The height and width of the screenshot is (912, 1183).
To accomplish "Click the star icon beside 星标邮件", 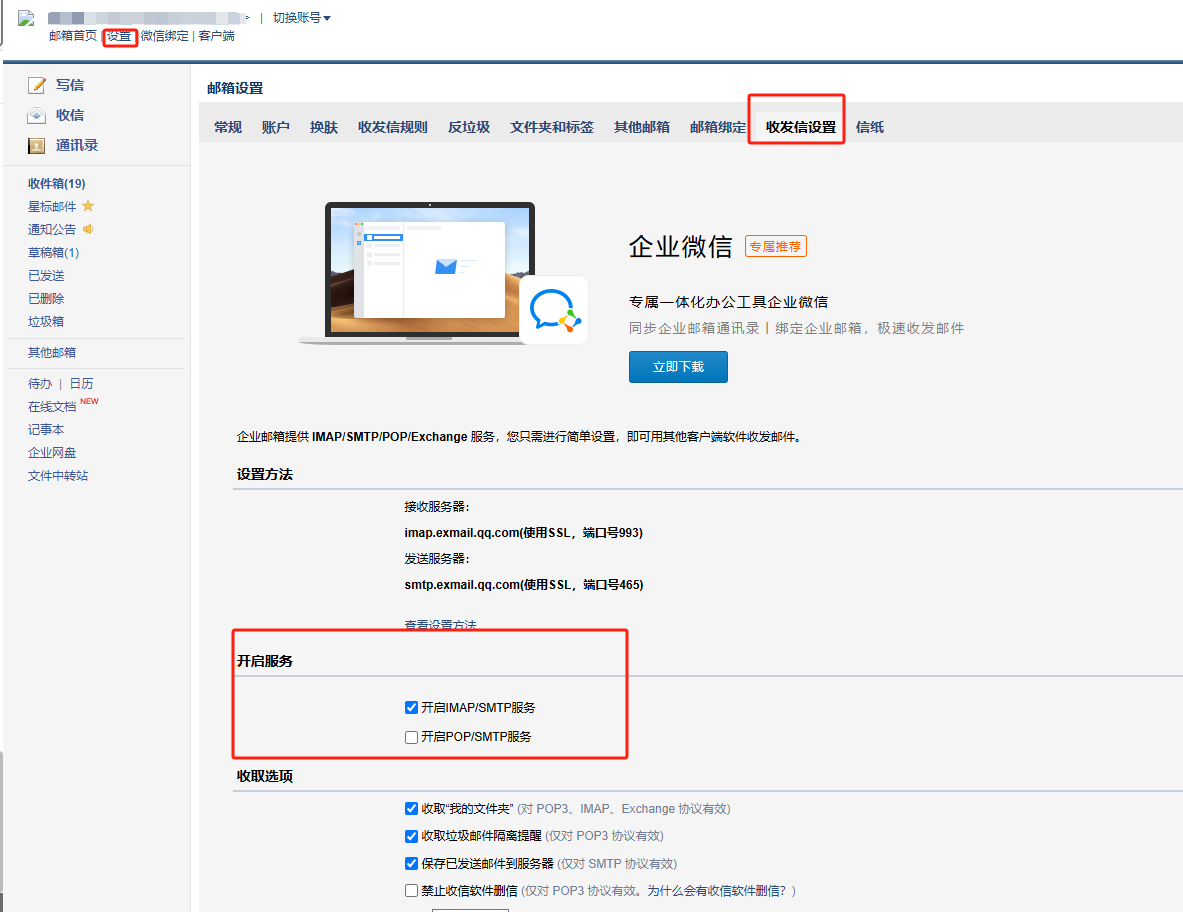I will (x=88, y=206).
